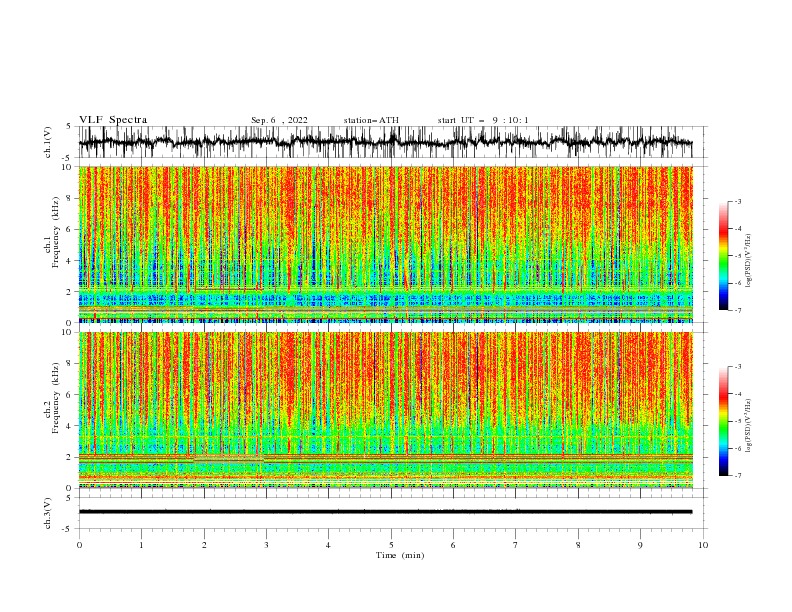792x612 pixels.
Task: Click the 'ch.3(V)' waveform axis label
Action: pos(48,513)
